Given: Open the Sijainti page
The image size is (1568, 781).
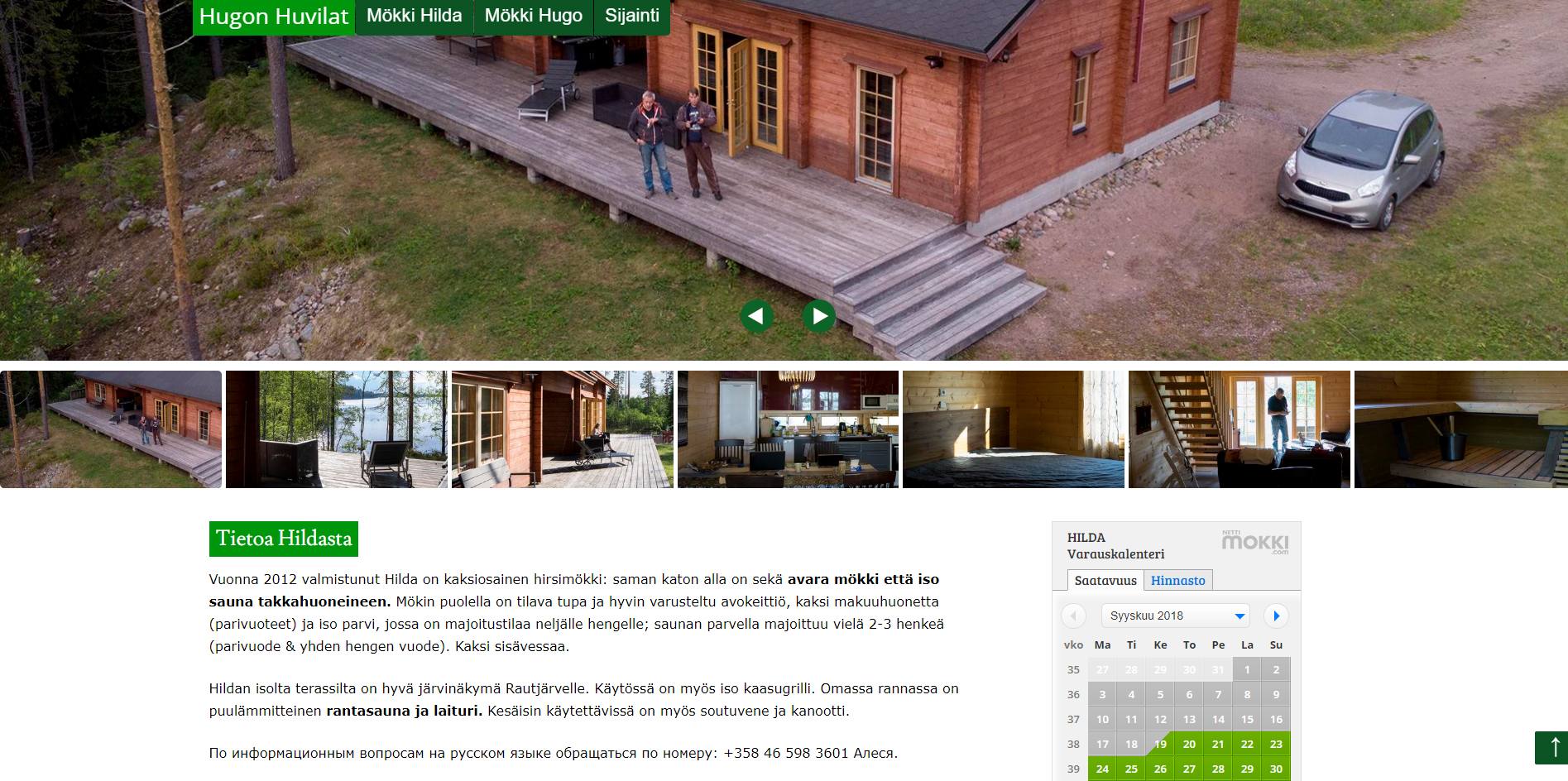Looking at the screenshot, I should click(632, 17).
